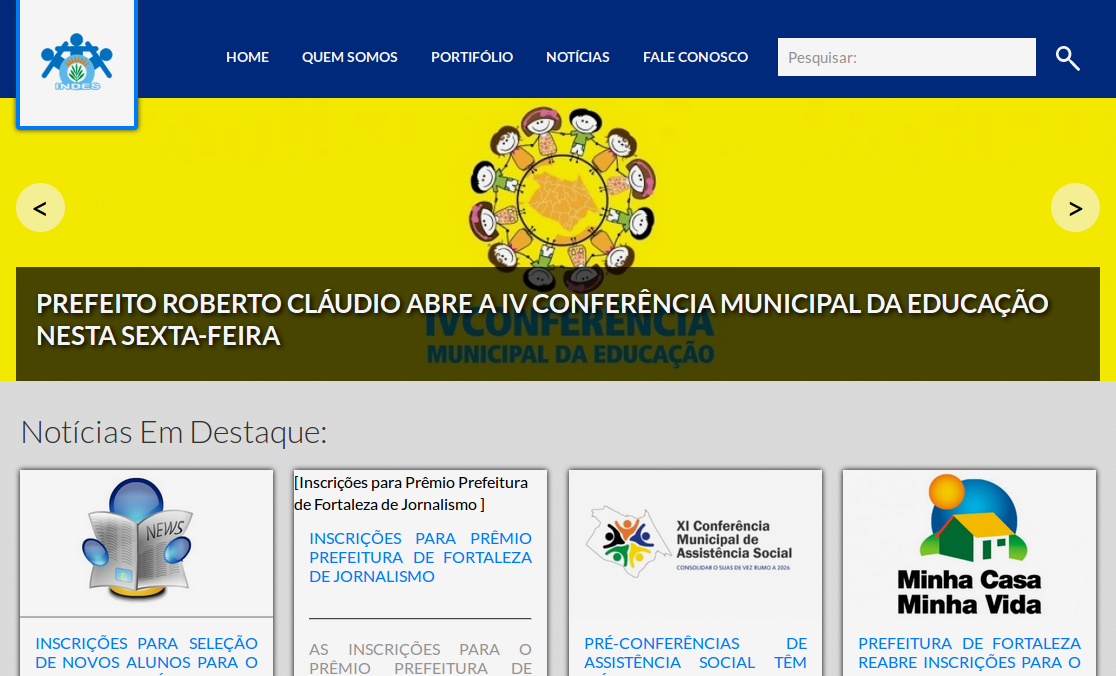Open link about seleção de novos alunos
The width and height of the screenshot is (1116, 676).
pos(146,652)
